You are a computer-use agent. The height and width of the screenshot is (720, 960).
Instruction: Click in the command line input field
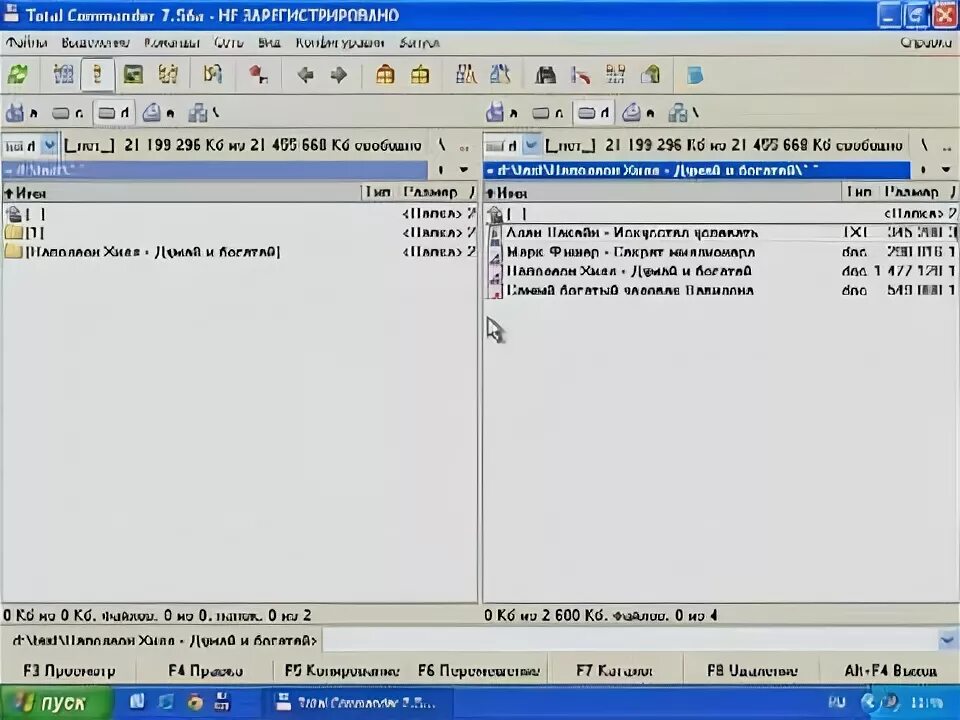[x=631, y=640]
